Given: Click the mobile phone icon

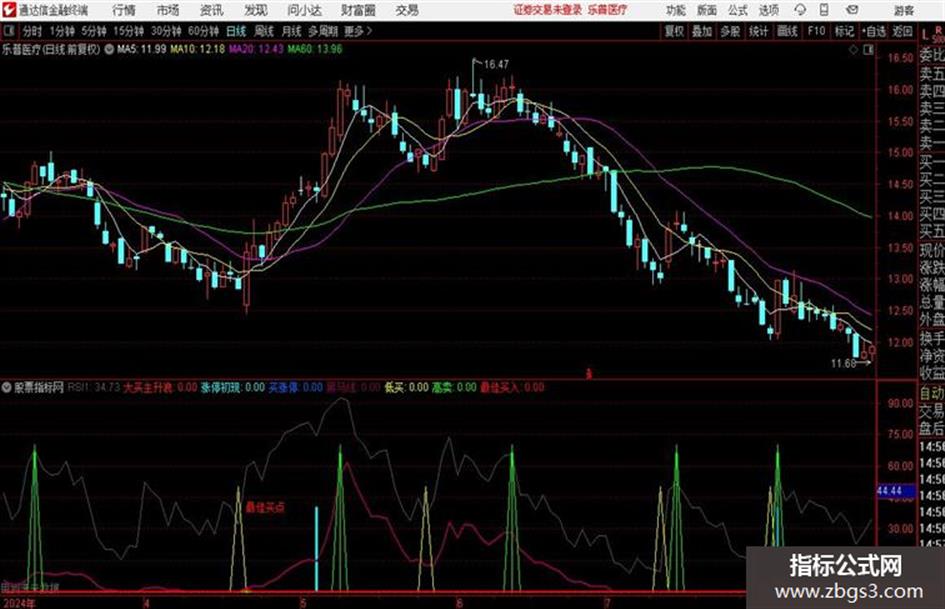Looking at the screenshot, I should (824, 10).
